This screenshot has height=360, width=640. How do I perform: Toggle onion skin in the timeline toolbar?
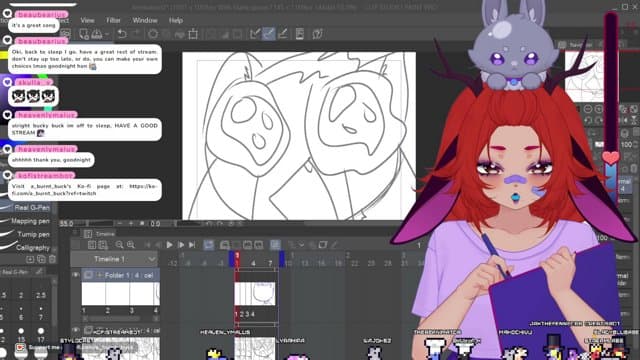tap(275, 245)
